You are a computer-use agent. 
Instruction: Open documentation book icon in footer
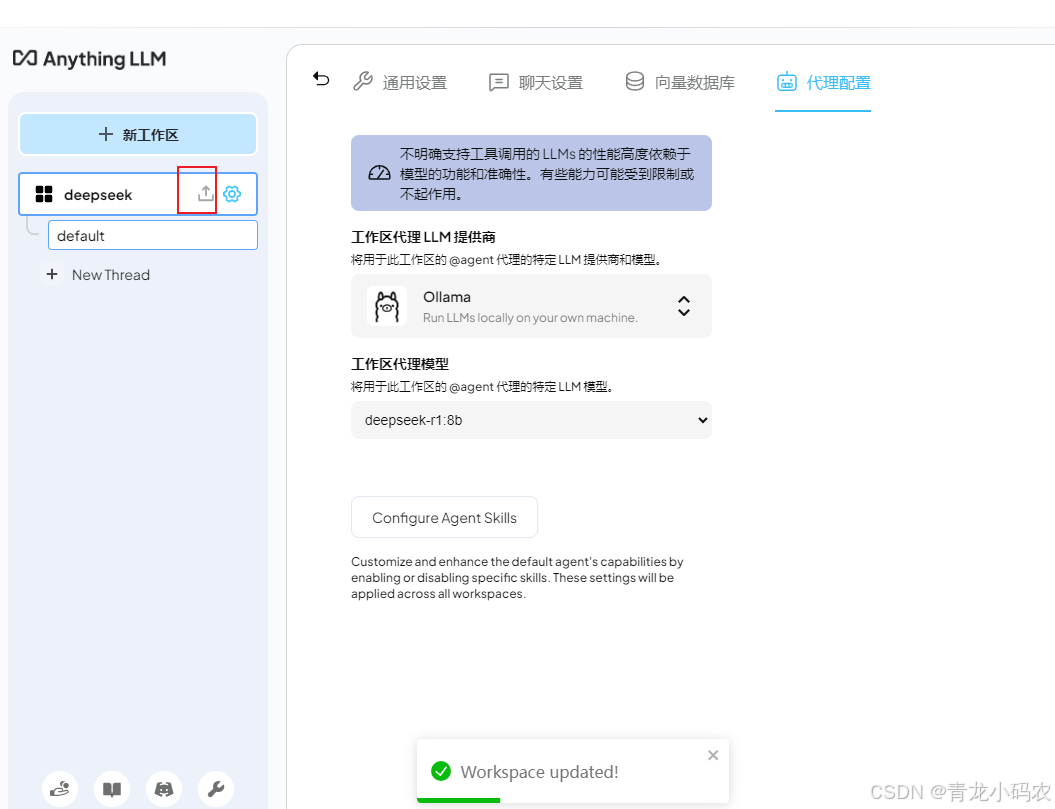point(112,788)
